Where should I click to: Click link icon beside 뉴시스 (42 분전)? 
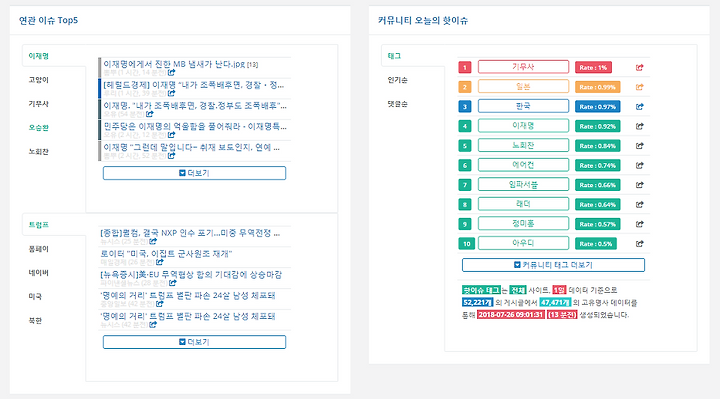coord(153,324)
